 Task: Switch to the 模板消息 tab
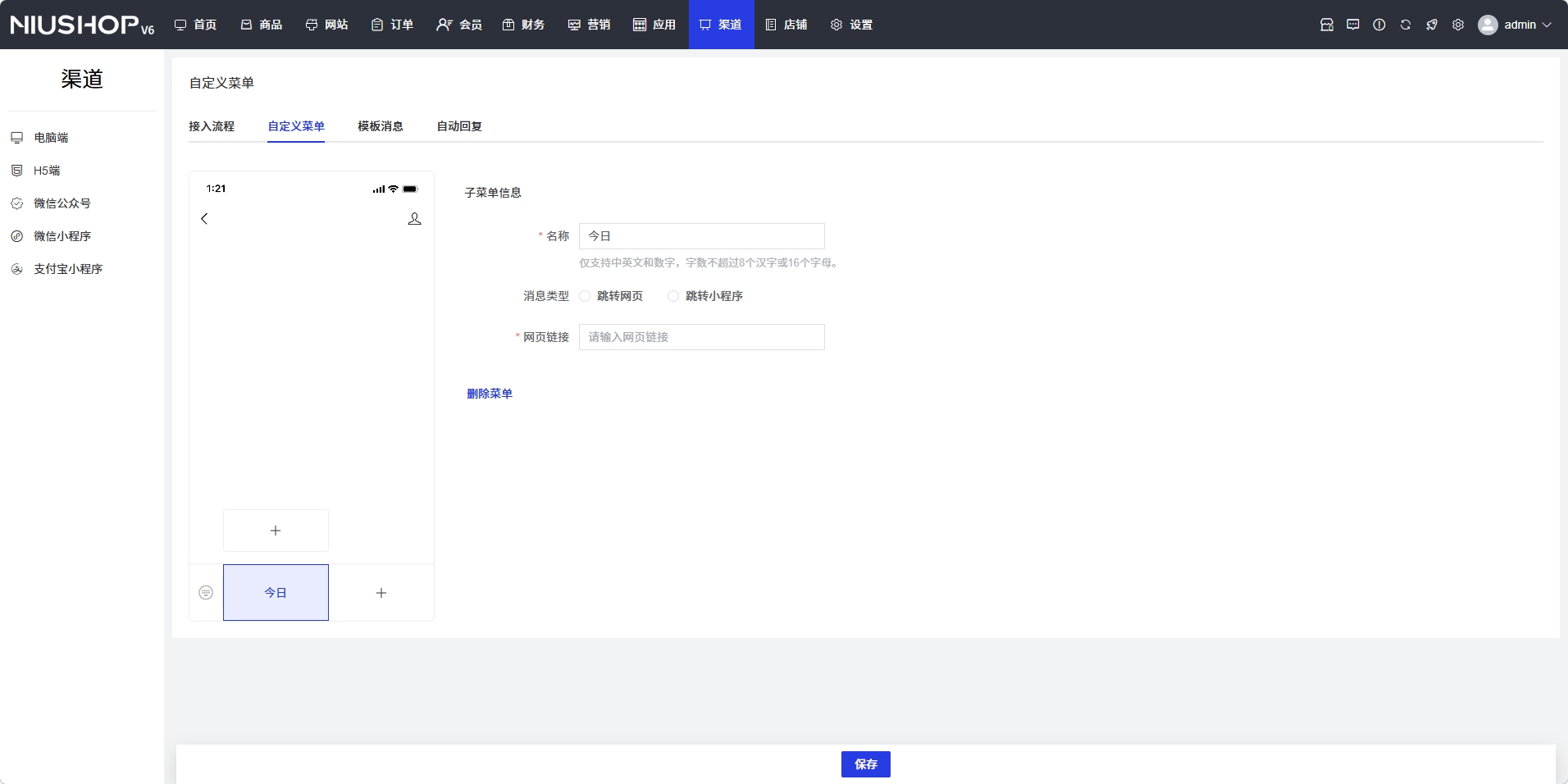point(380,126)
